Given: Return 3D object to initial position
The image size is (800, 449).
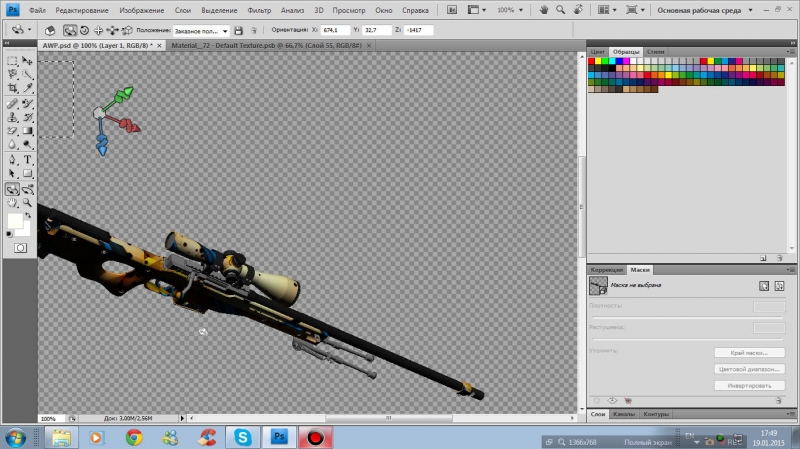Looking at the screenshot, I should pyautogui.click(x=49, y=31).
